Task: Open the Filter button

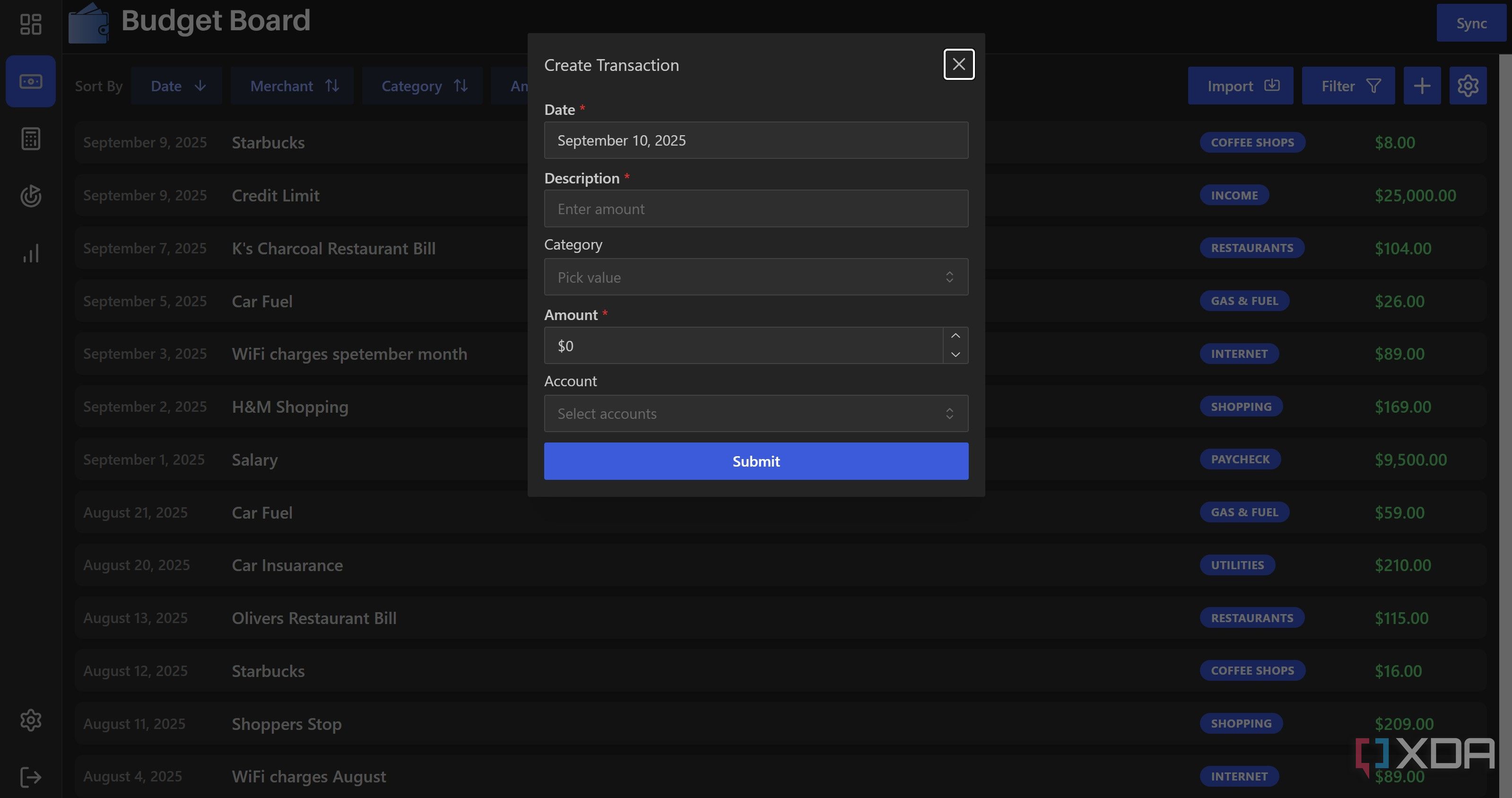Action: pos(1348,86)
